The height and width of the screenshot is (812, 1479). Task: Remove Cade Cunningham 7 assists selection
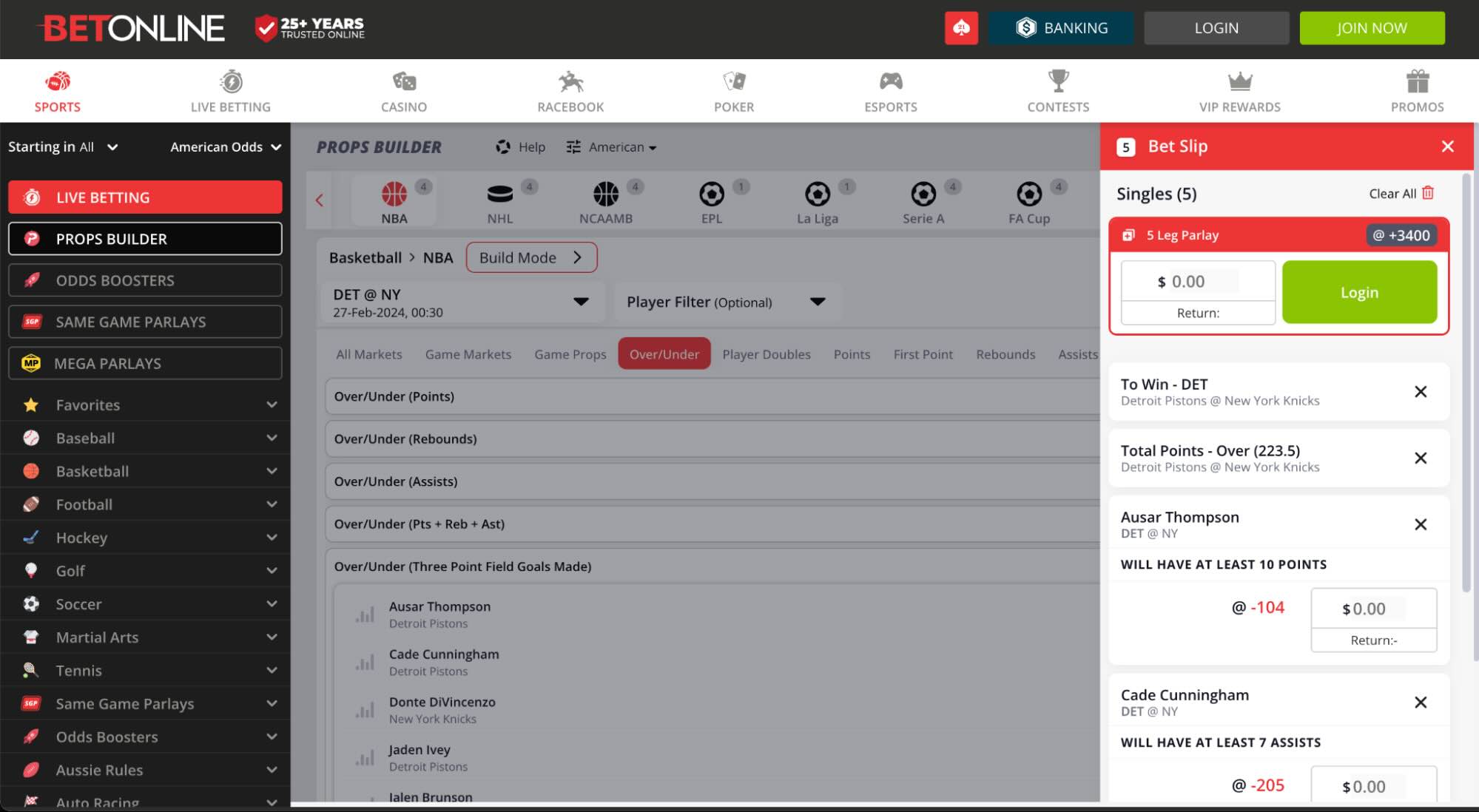(1421, 702)
